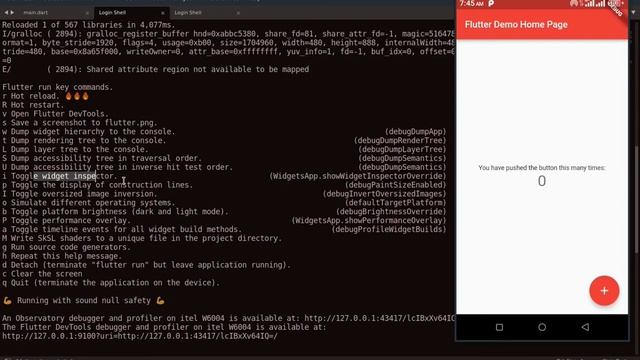This screenshot has width=640, height=360.
Task: Click 's Save a screenshot to flutter.png.' line
Action: 80,123
